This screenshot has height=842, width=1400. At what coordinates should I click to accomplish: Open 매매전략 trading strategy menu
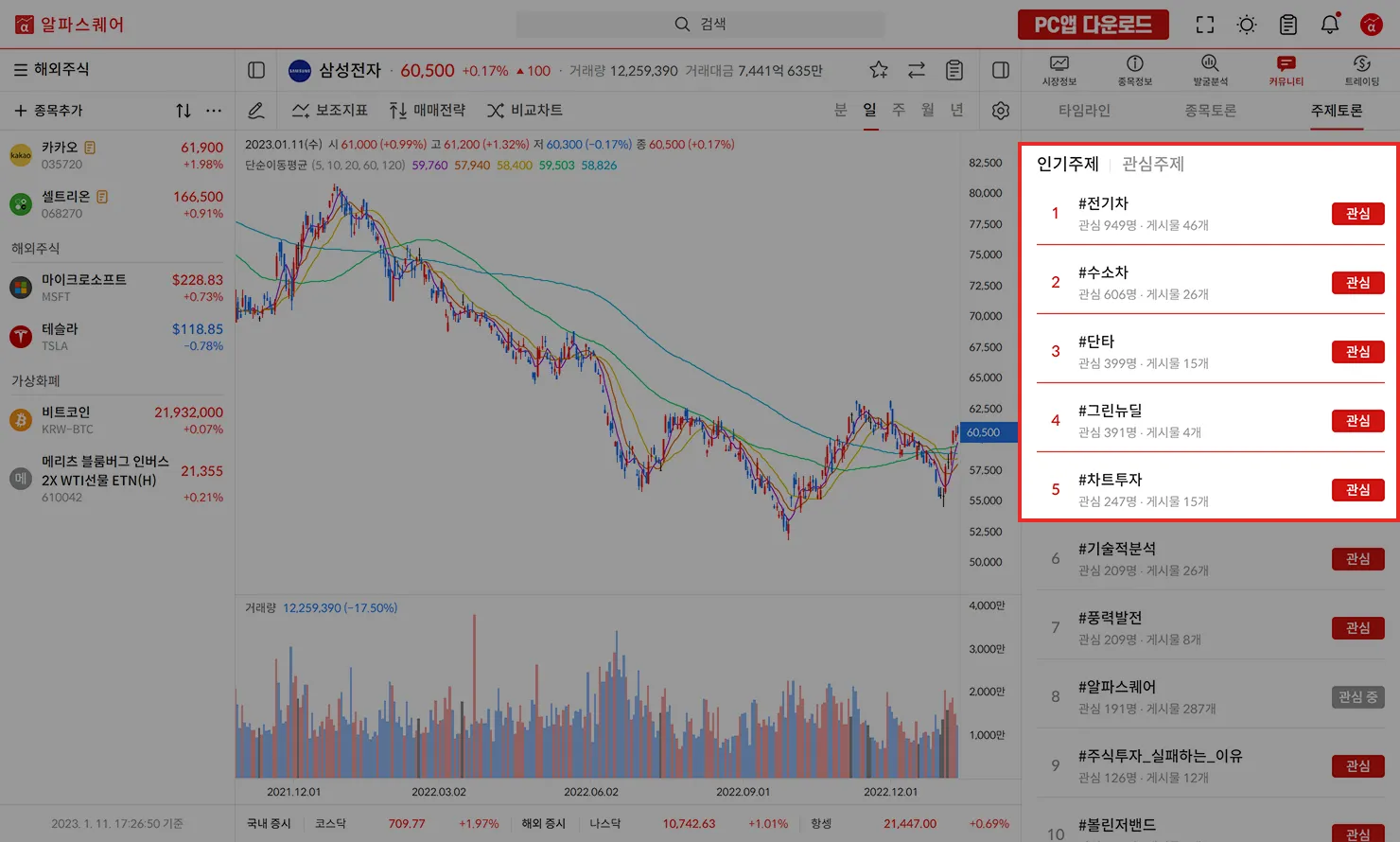[x=428, y=111]
